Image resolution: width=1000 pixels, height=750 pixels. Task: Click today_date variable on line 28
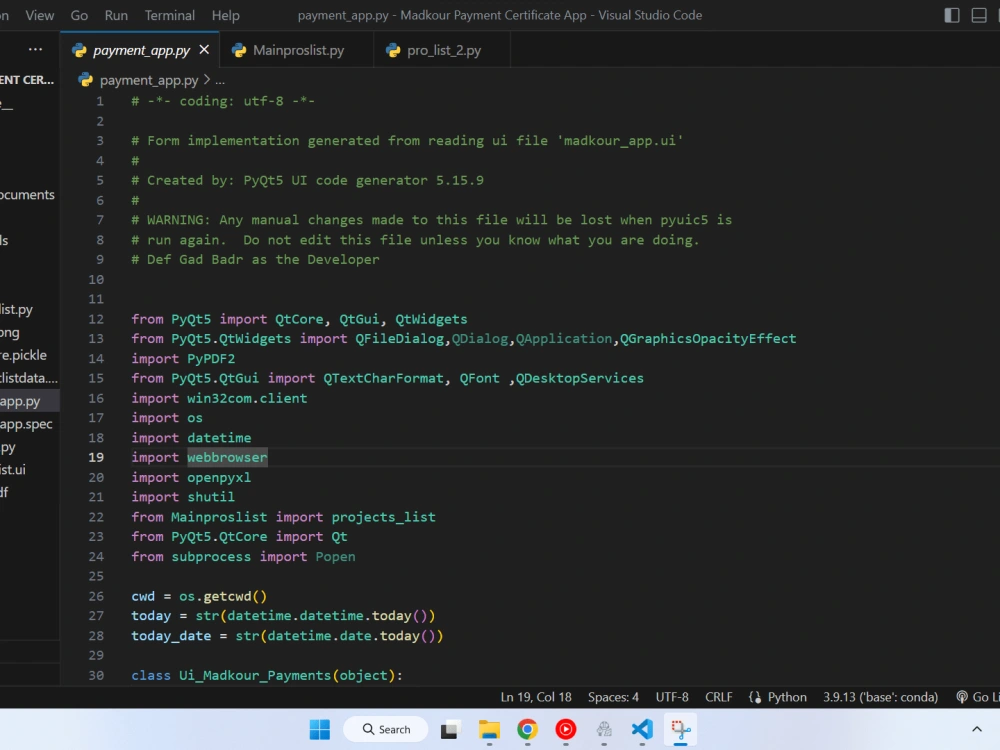[171, 636]
